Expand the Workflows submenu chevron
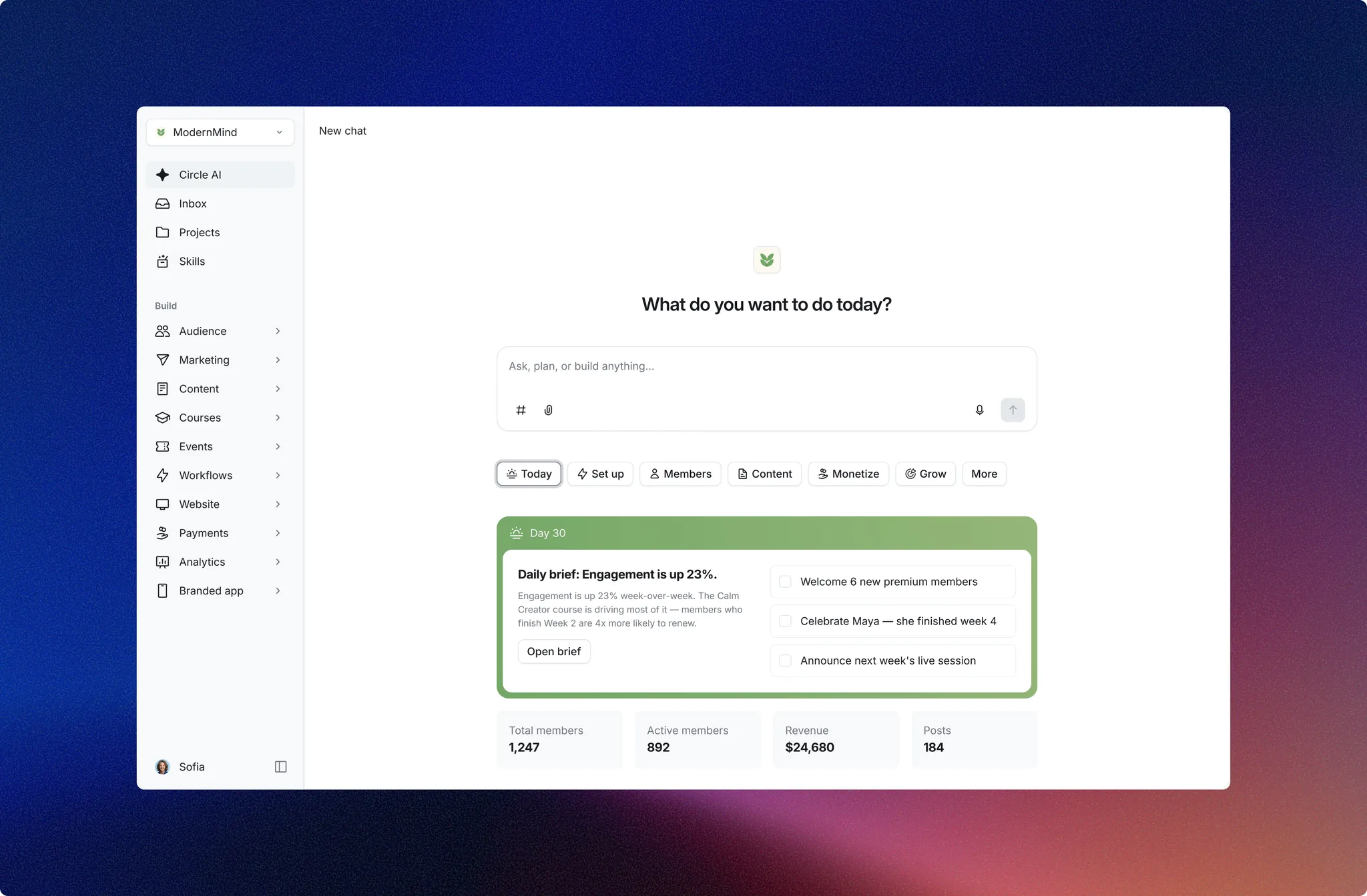The image size is (1367, 896). click(278, 475)
